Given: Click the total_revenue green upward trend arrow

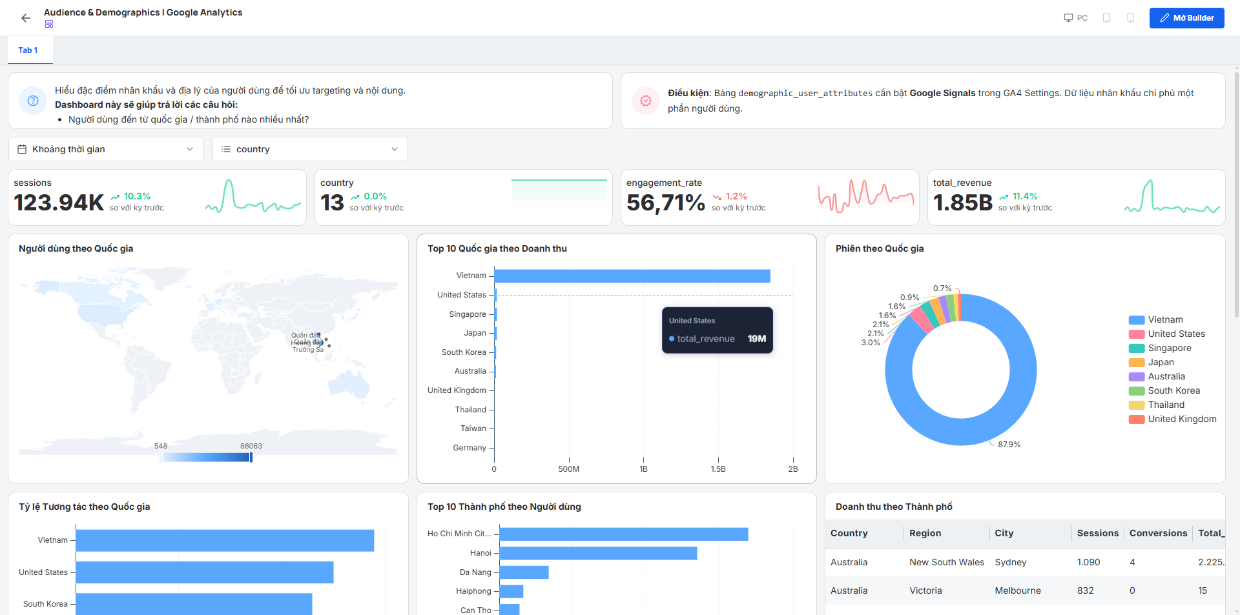Looking at the screenshot, I should [1004, 197].
